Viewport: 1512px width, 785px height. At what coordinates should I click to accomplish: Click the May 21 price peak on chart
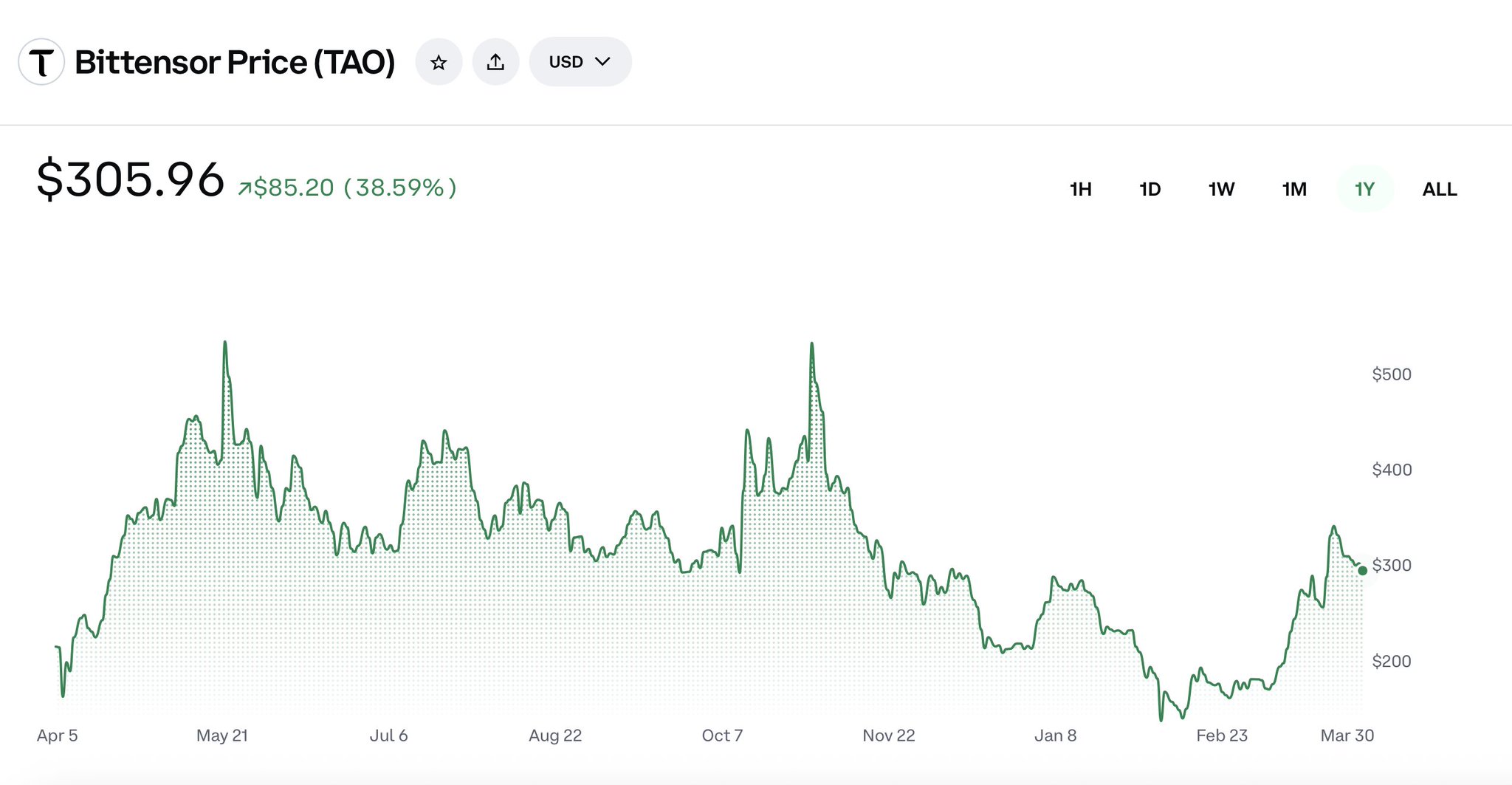tap(225, 344)
